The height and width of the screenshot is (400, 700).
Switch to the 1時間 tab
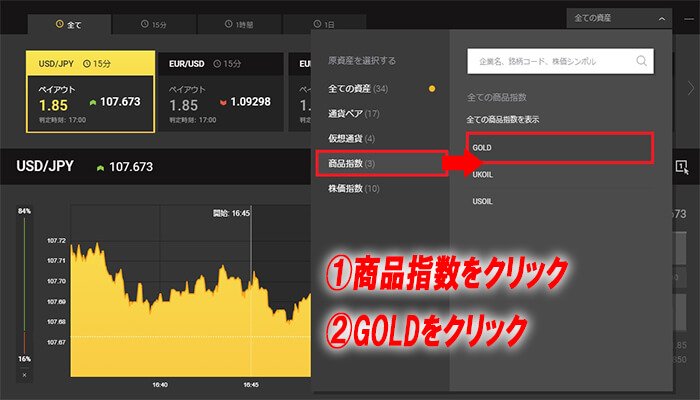click(x=239, y=25)
